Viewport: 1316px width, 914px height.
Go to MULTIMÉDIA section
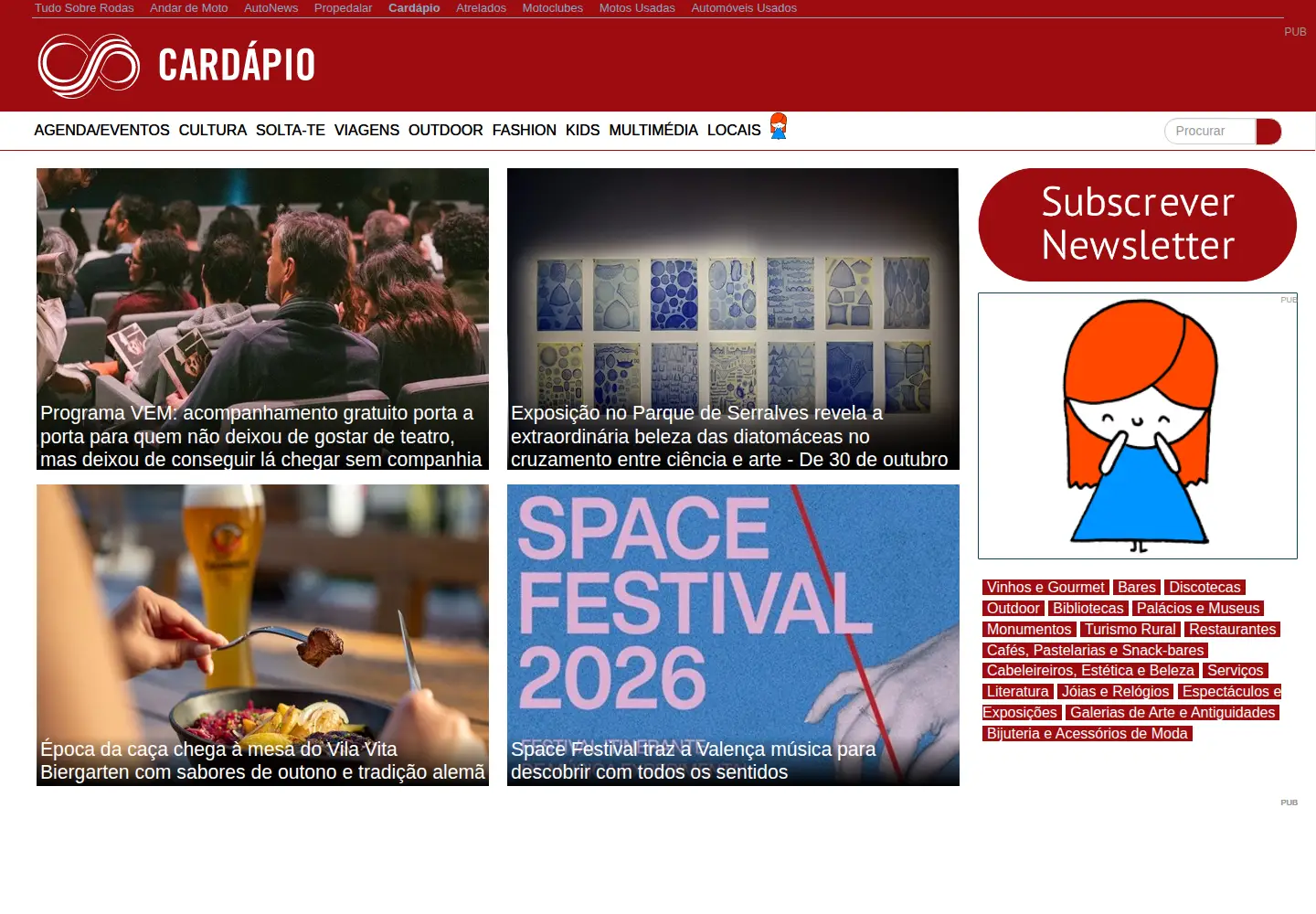[x=653, y=131]
